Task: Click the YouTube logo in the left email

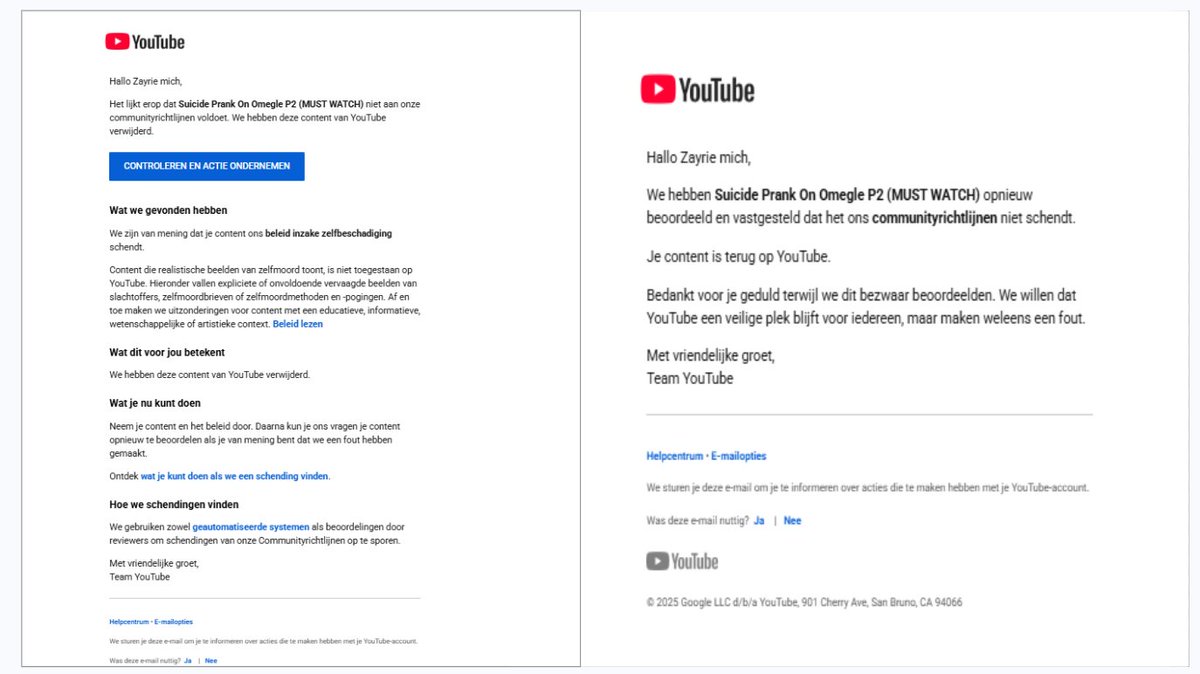Action: (145, 42)
